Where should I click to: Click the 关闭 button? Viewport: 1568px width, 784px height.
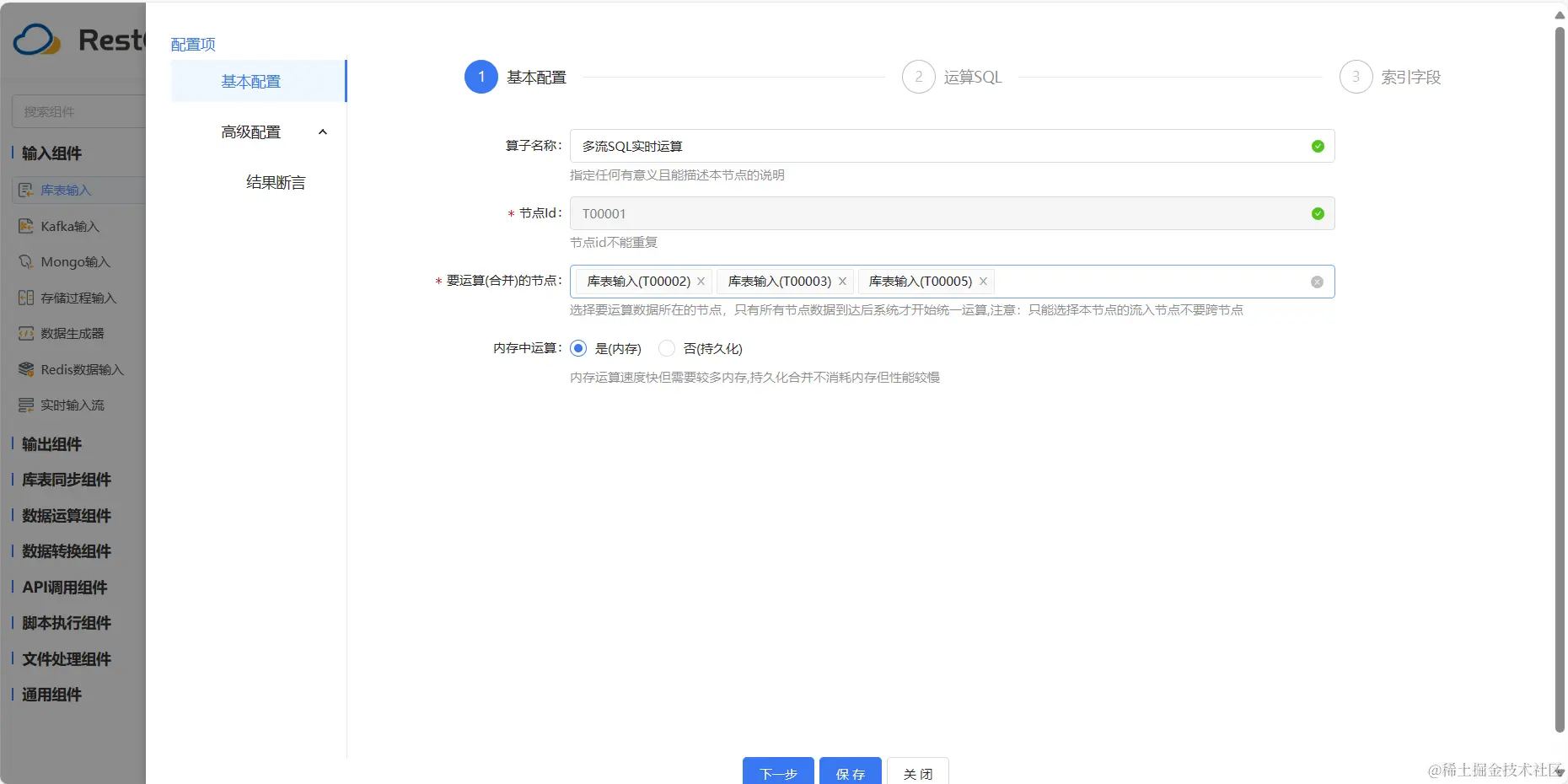point(918,772)
